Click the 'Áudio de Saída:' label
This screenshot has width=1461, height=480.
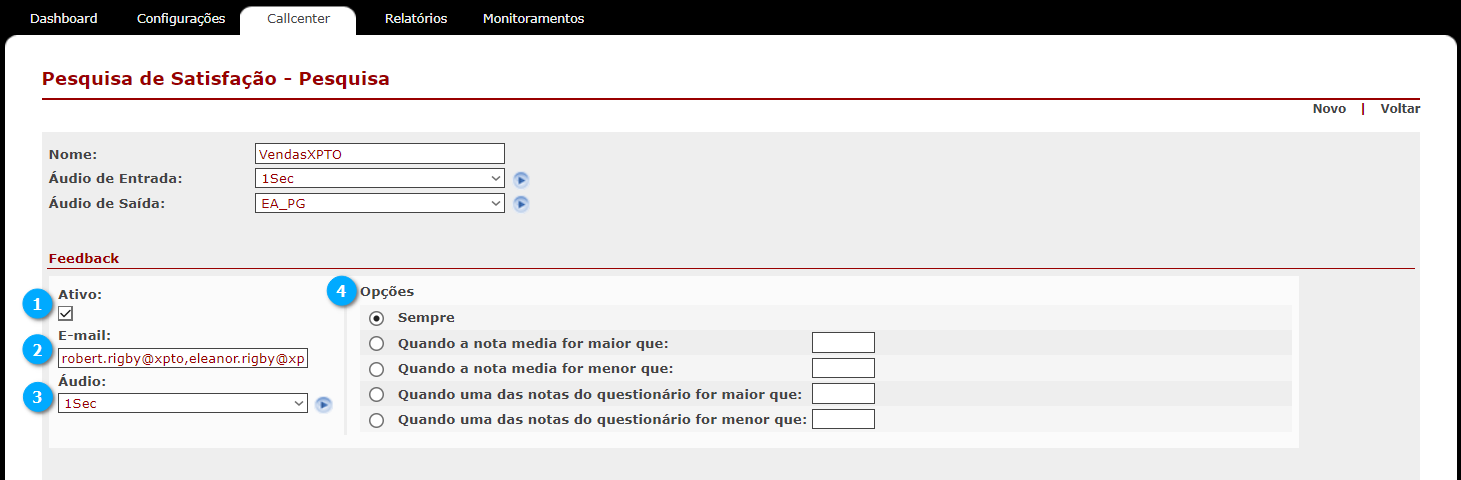pyautogui.click(x=107, y=203)
